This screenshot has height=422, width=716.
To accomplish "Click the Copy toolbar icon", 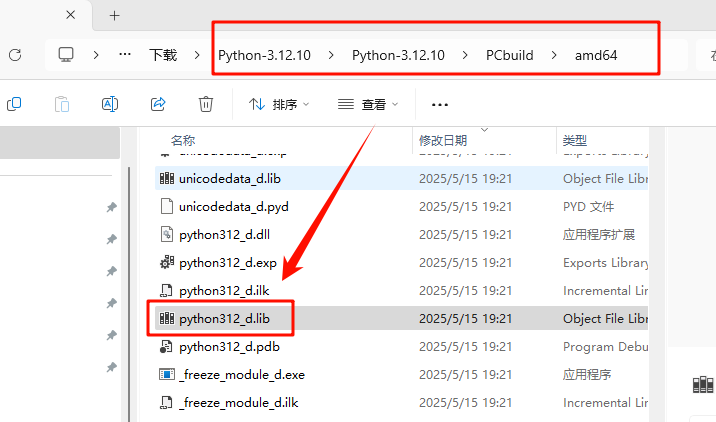I will 14,104.
